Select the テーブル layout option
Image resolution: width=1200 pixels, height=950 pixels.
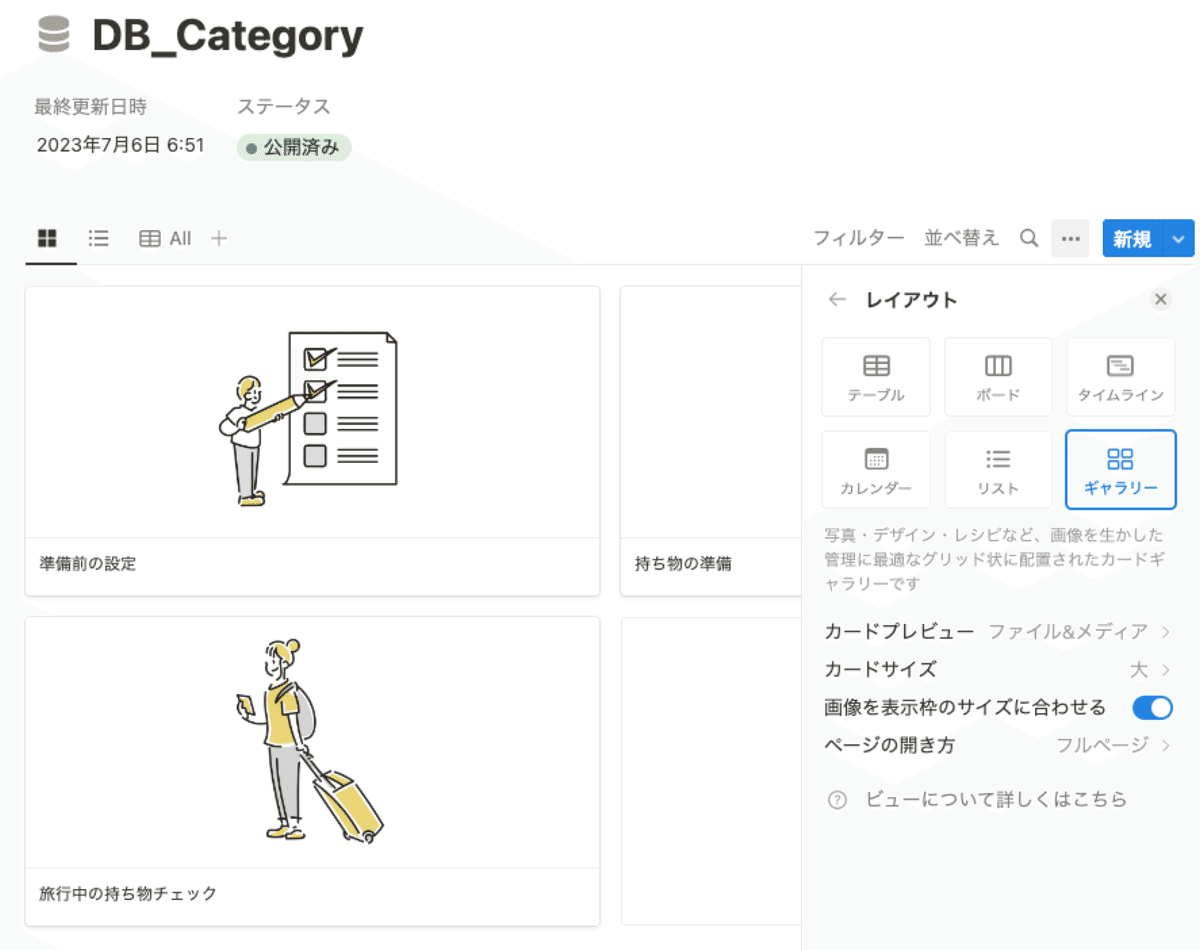(x=876, y=377)
